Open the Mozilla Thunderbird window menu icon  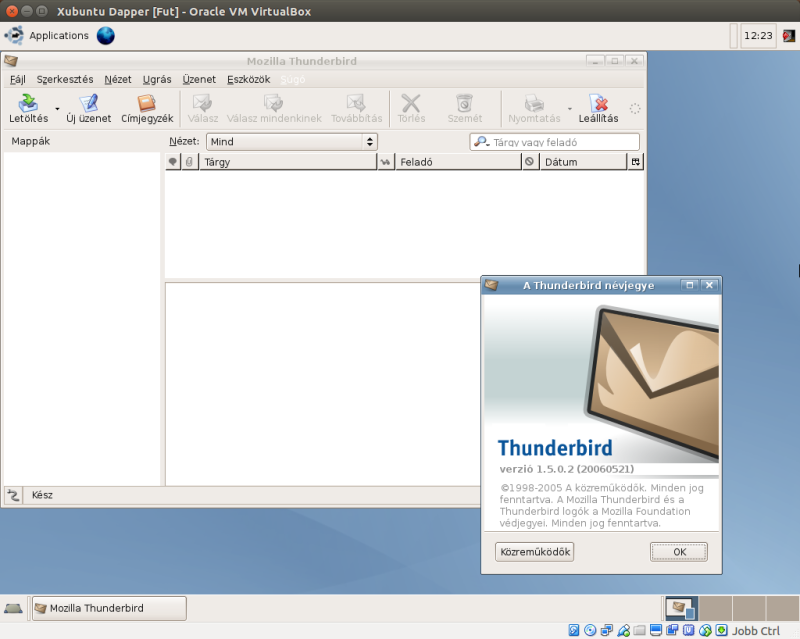(x=11, y=61)
